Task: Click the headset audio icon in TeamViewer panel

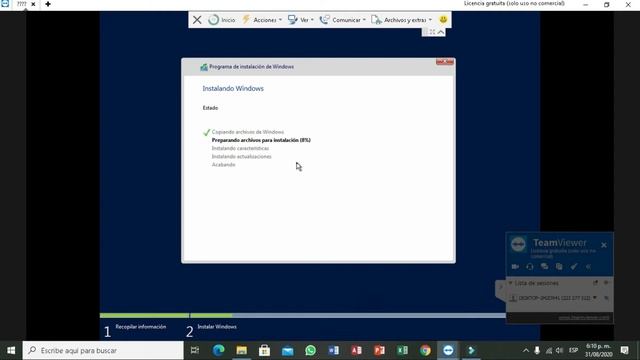Action: [530, 267]
